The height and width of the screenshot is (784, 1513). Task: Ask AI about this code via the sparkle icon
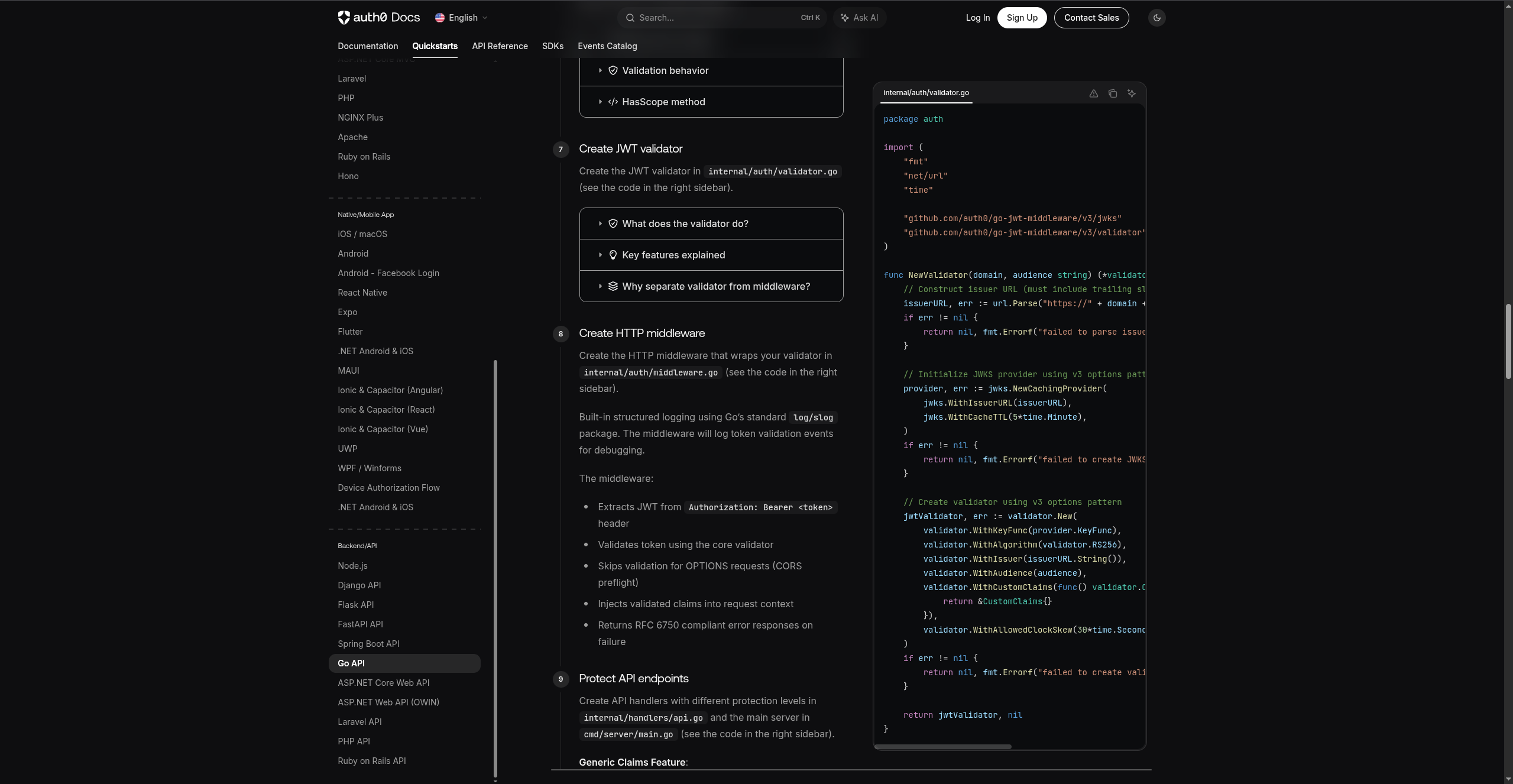click(1132, 93)
